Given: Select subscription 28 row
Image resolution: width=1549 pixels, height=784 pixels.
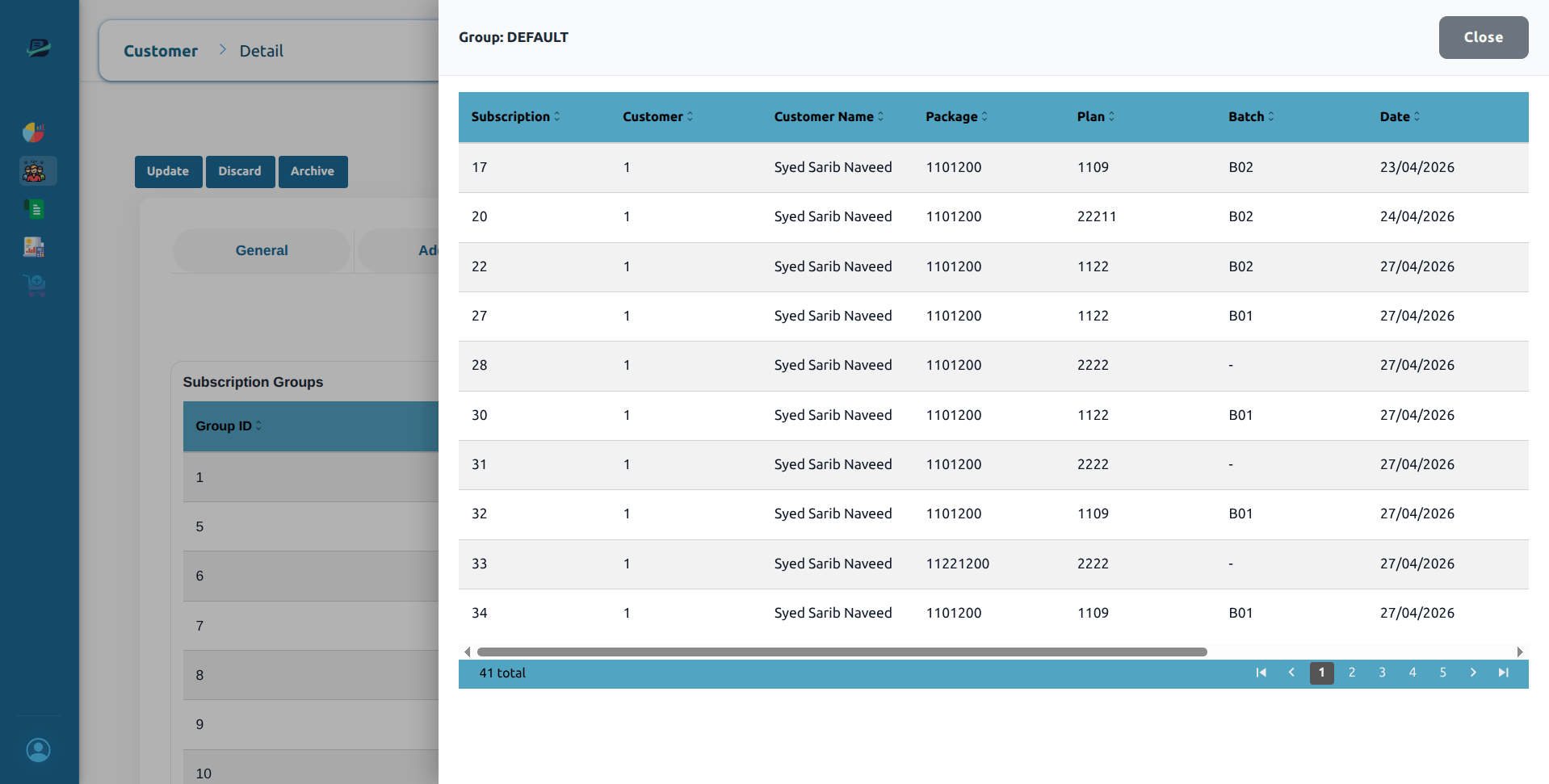Looking at the screenshot, I should 993,366.
